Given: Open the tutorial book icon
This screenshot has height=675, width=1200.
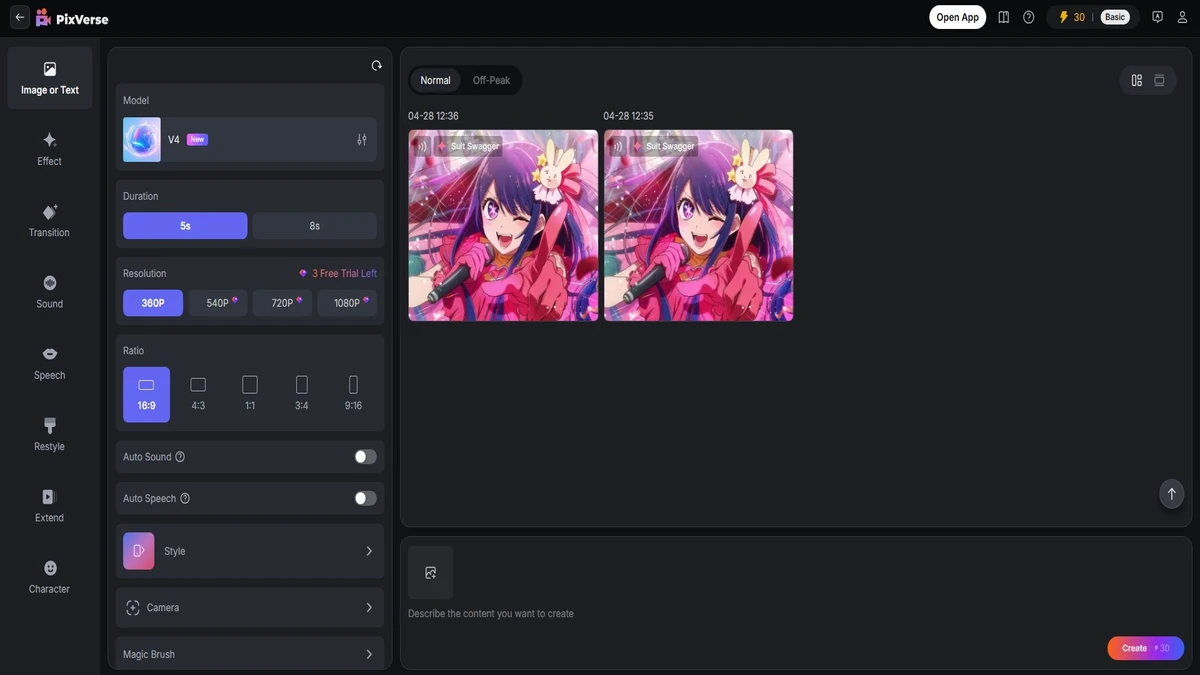Looking at the screenshot, I should [1003, 17].
